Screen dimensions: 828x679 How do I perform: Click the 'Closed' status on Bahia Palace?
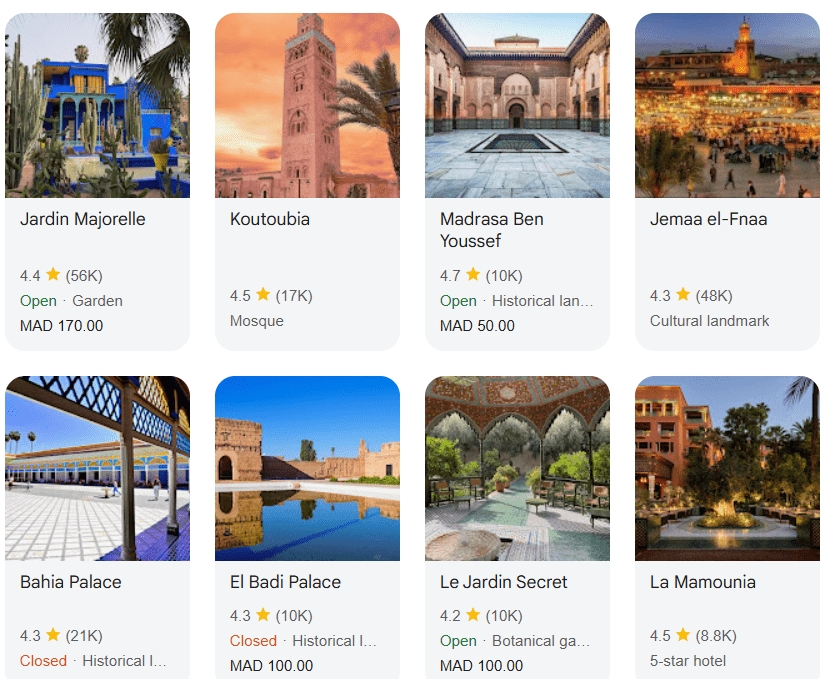(43, 660)
